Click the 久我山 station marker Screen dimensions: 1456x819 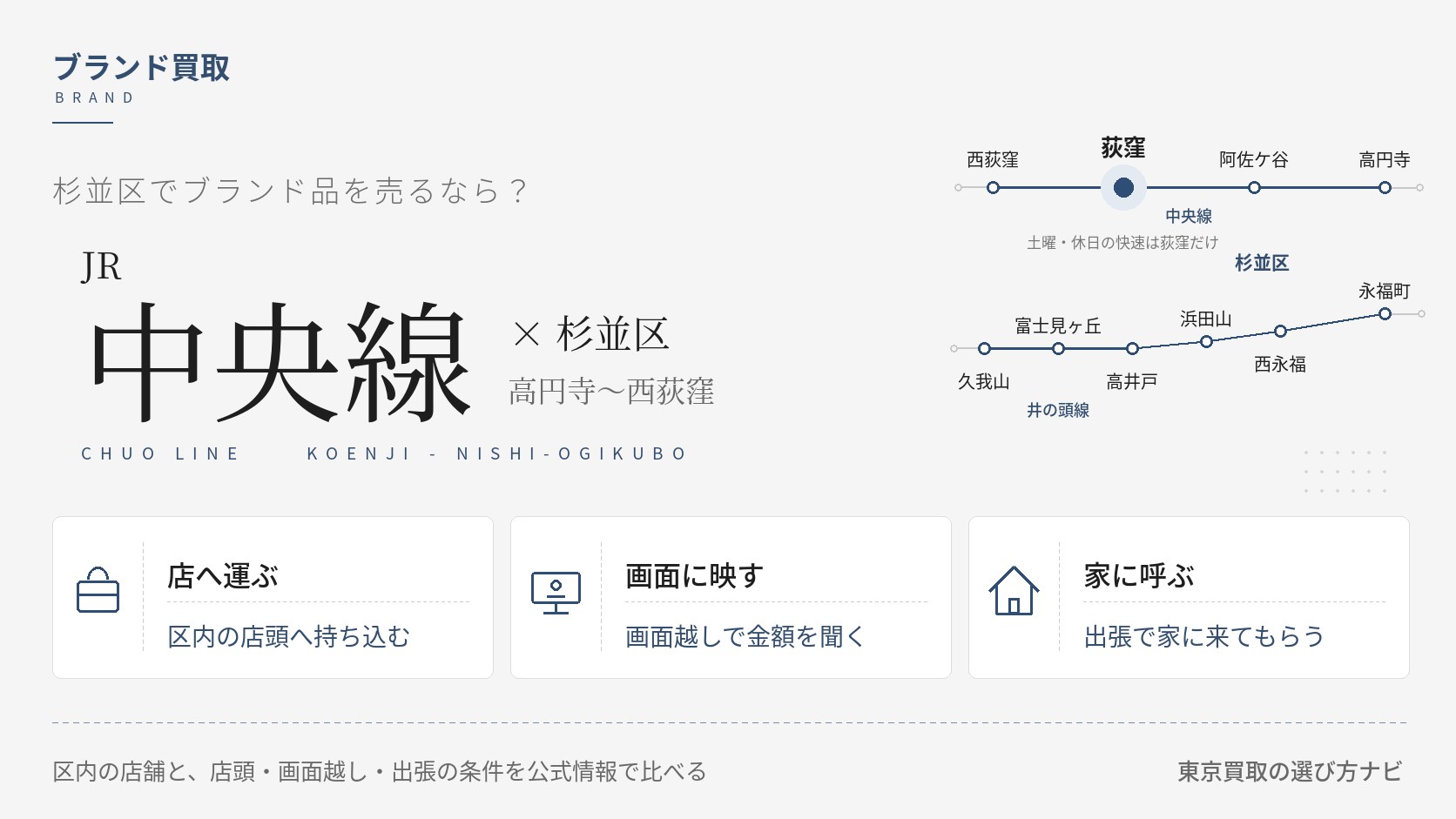pos(984,348)
